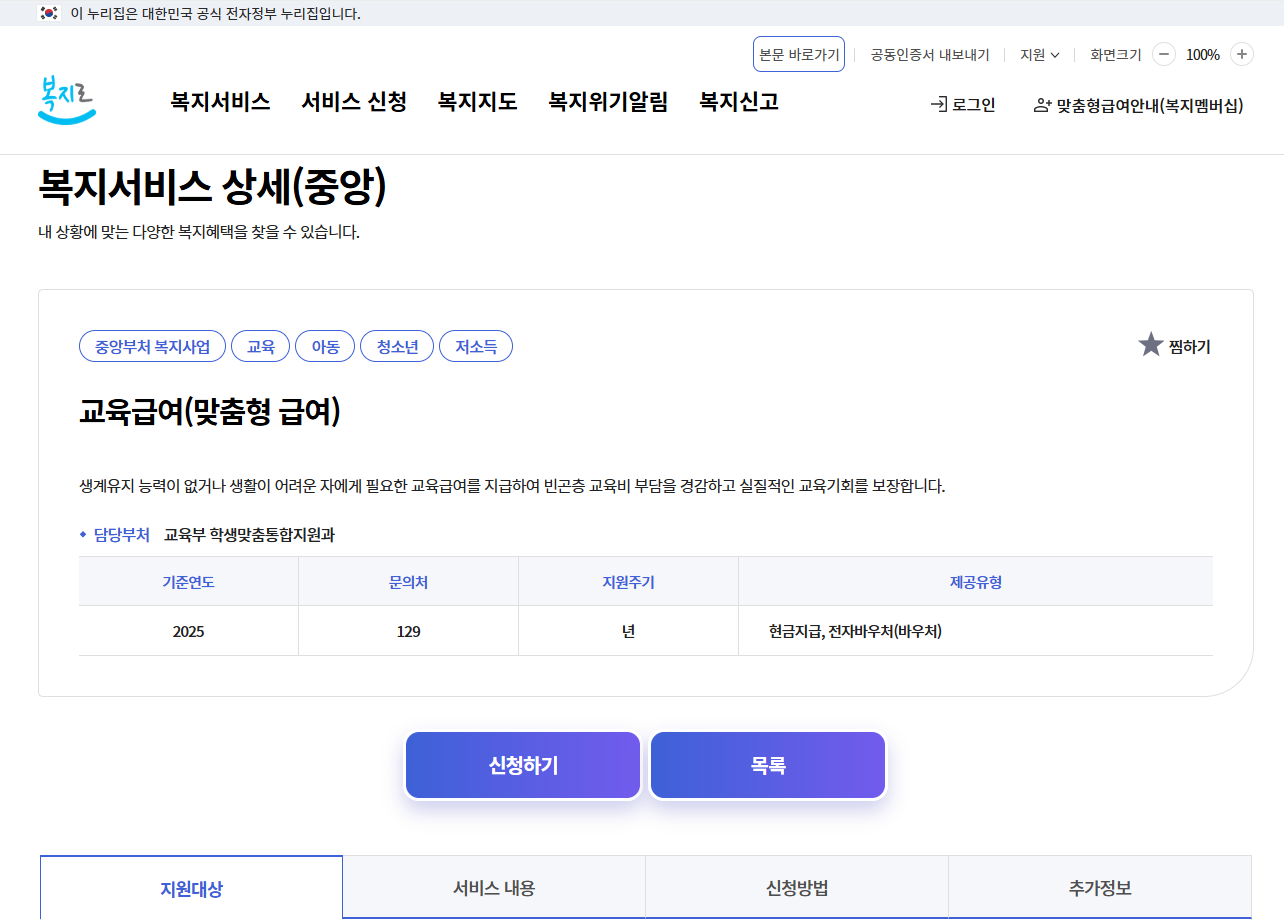
Task: Click the screen size decrease (−) icon
Action: coord(1163,55)
